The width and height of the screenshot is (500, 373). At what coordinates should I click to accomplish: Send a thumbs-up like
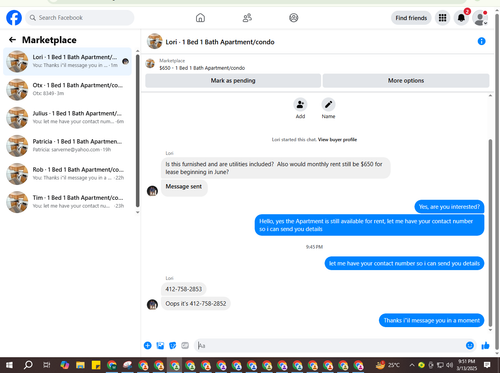coord(485,346)
